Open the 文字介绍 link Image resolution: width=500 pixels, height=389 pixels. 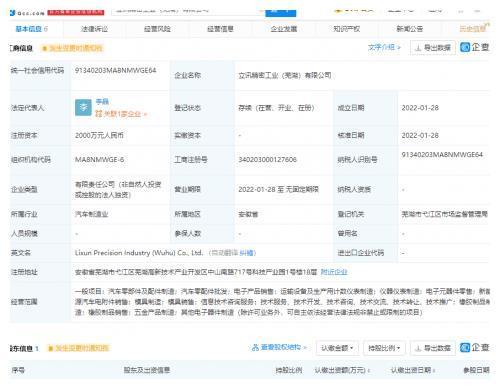click(x=384, y=47)
